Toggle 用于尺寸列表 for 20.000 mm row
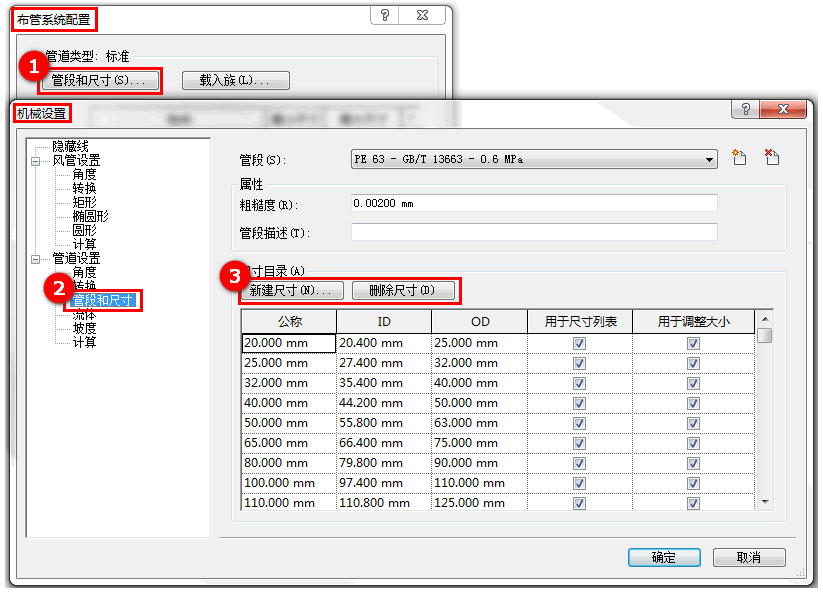Image resolution: width=823 pixels, height=592 pixels. 579,343
